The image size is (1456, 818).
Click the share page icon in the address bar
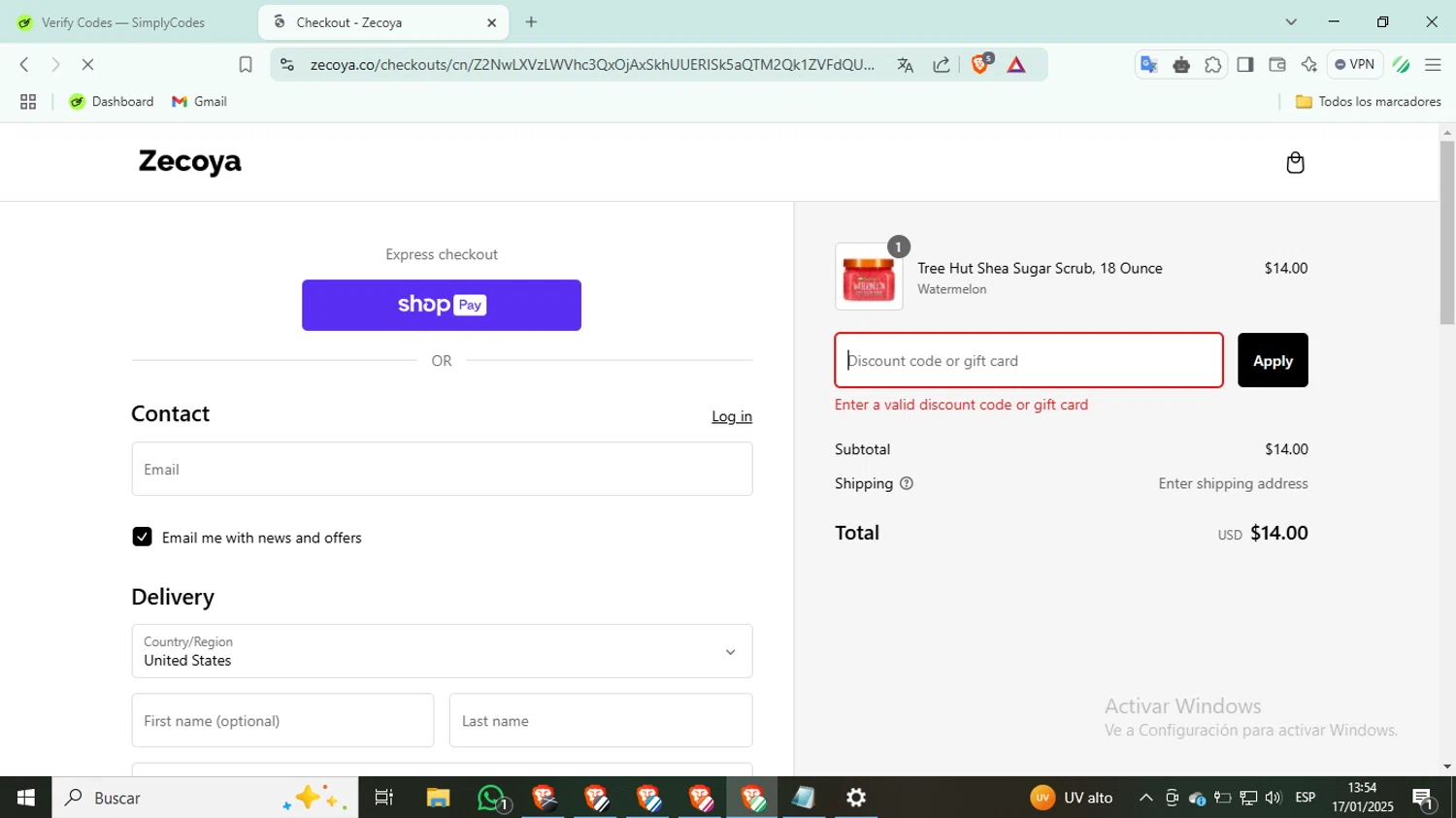point(942,65)
